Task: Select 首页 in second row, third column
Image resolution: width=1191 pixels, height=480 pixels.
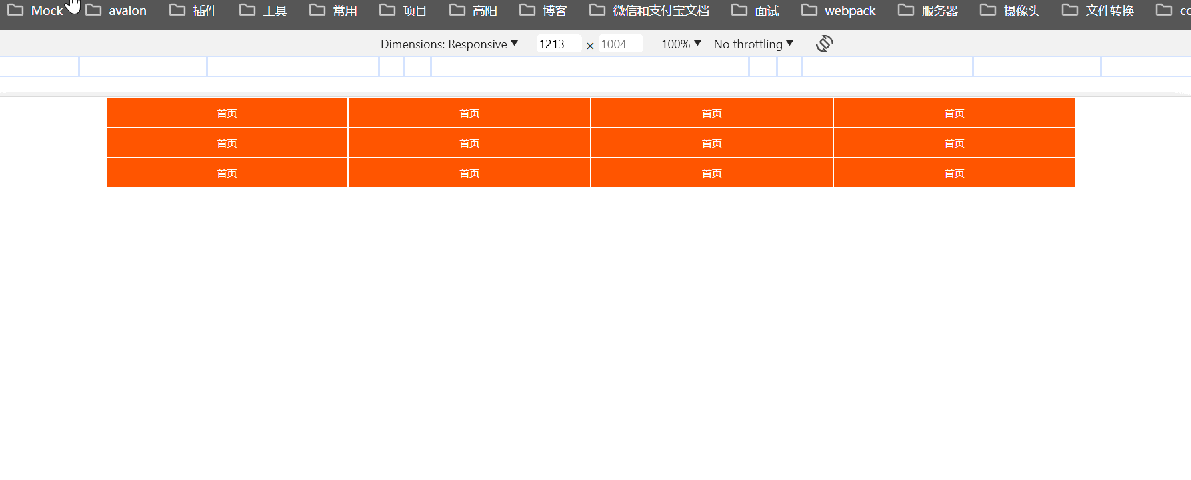Action: click(x=711, y=143)
